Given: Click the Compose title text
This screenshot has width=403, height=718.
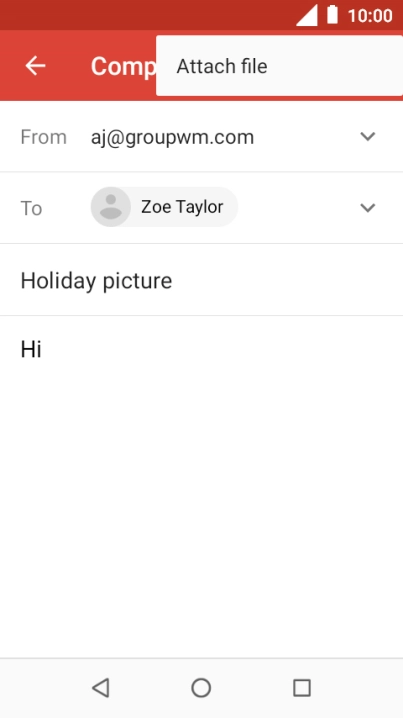Looking at the screenshot, I should click(123, 67).
